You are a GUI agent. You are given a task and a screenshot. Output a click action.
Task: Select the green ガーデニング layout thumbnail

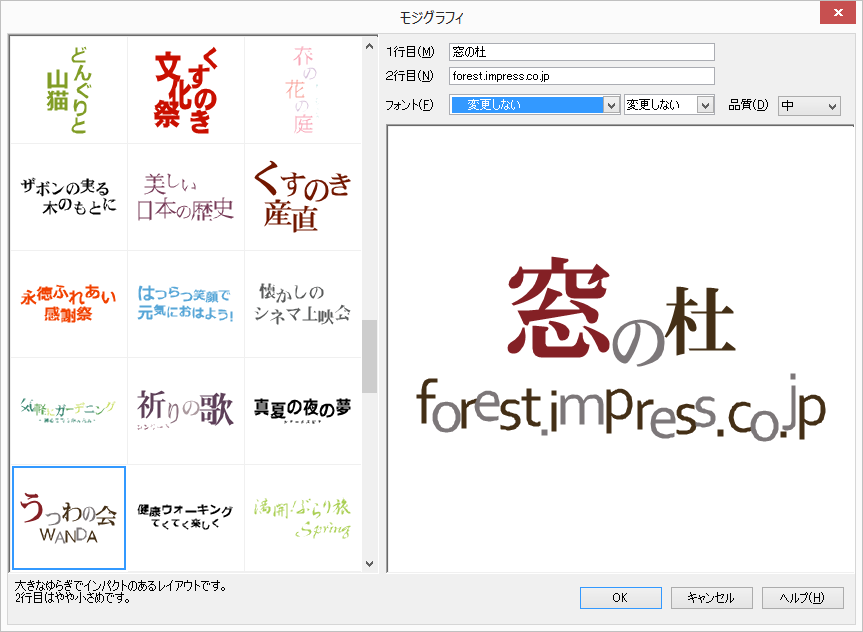69,411
